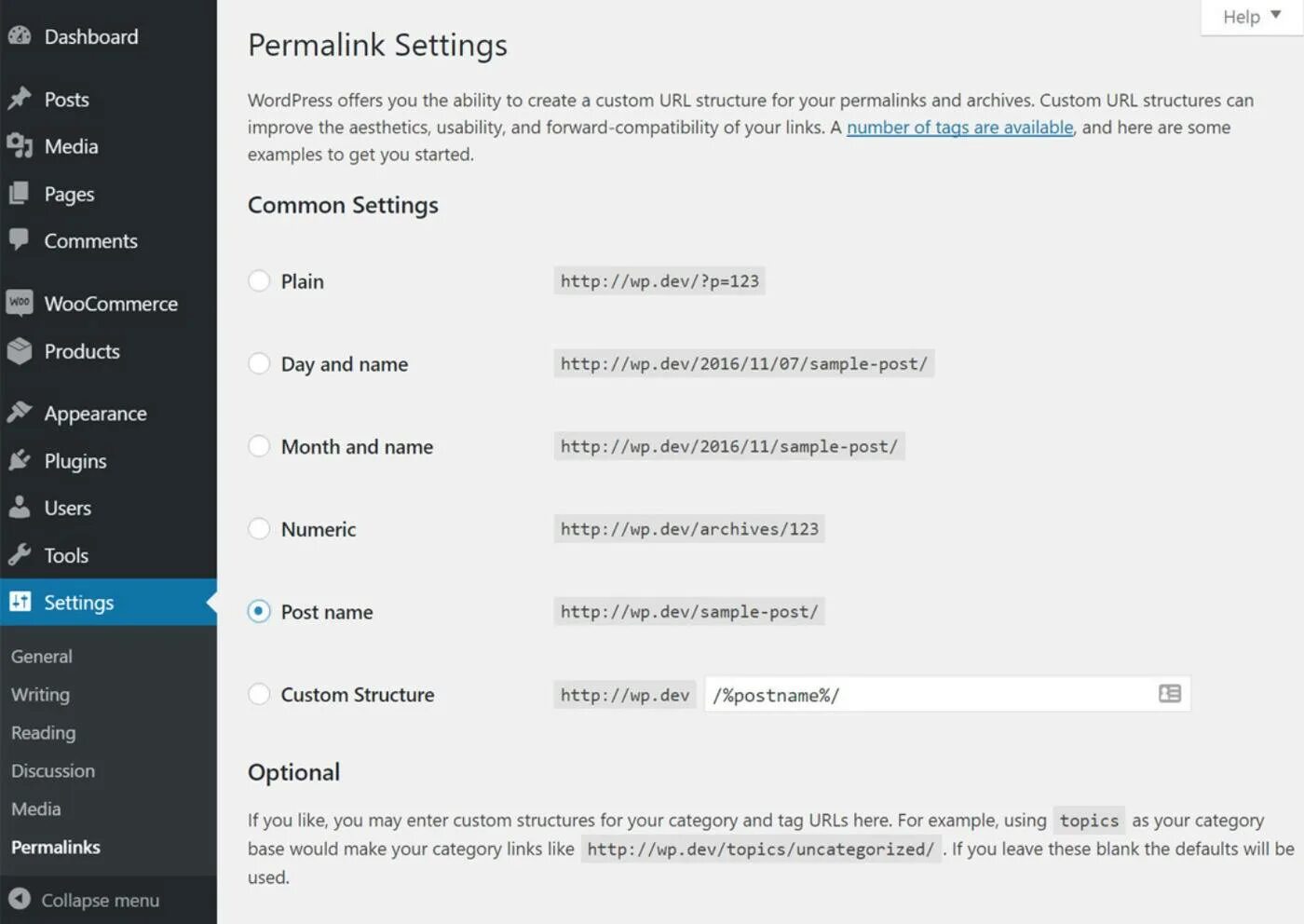Choose the Day and name radio option
The height and width of the screenshot is (924, 1304).
259,363
